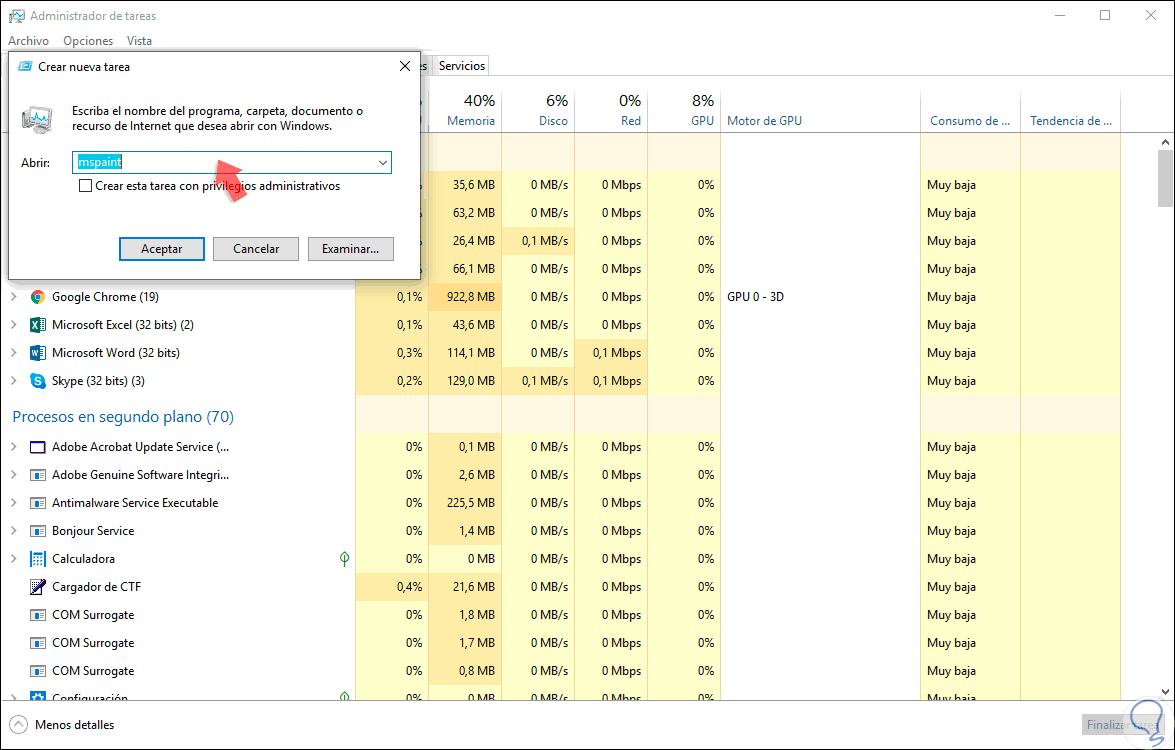Open the Archivo menu
Screen dimensions: 1175x750
click(x=28, y=41)
